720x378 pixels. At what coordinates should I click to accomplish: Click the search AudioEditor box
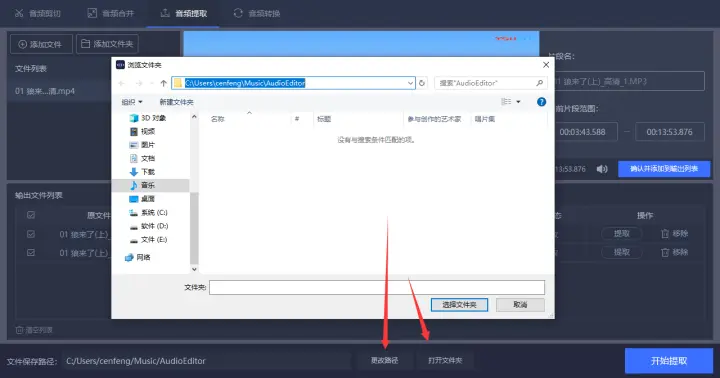[491, 83]
